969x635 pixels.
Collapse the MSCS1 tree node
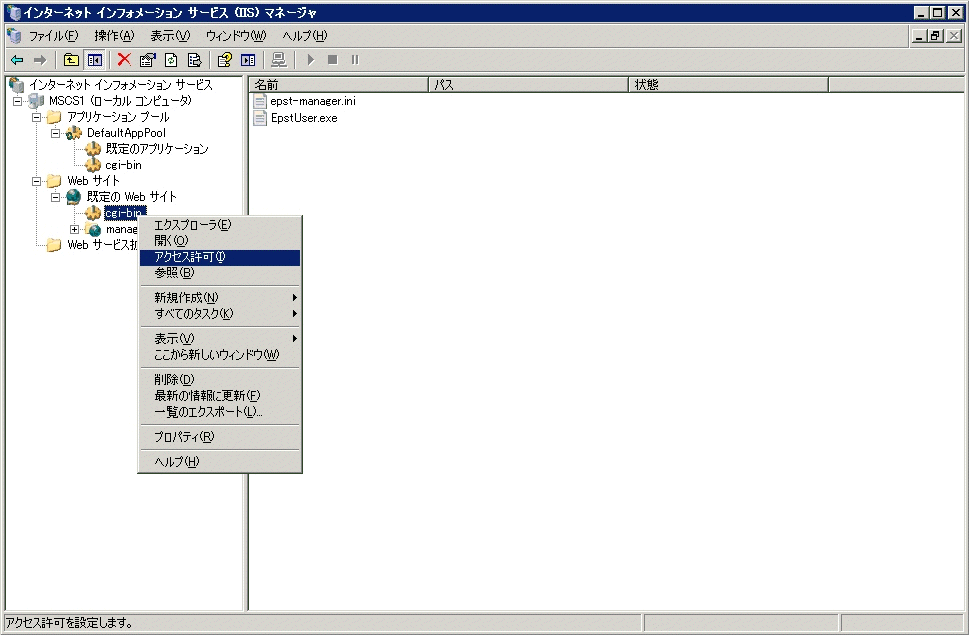(17, 101)
